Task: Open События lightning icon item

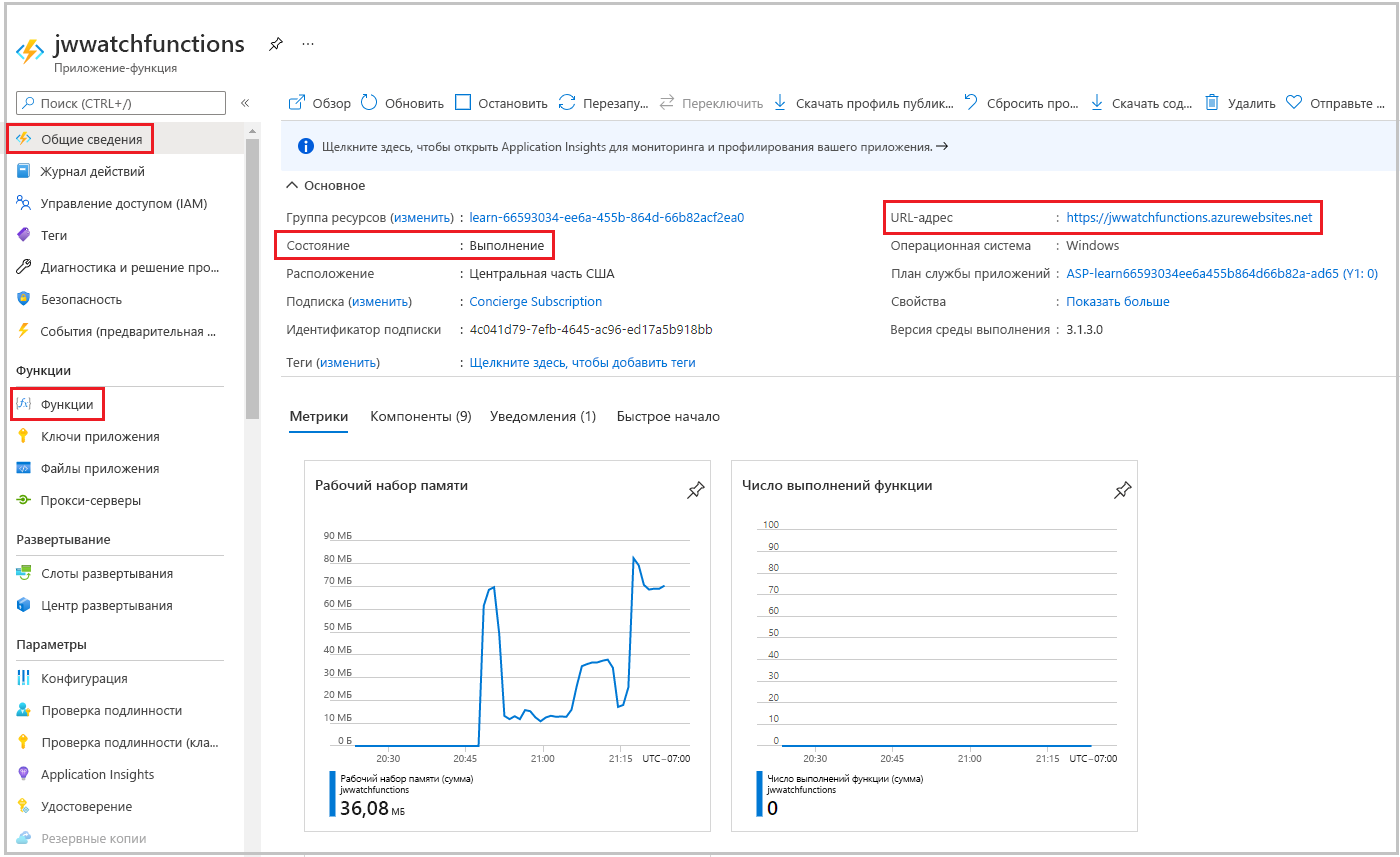Action: [24, 331]
